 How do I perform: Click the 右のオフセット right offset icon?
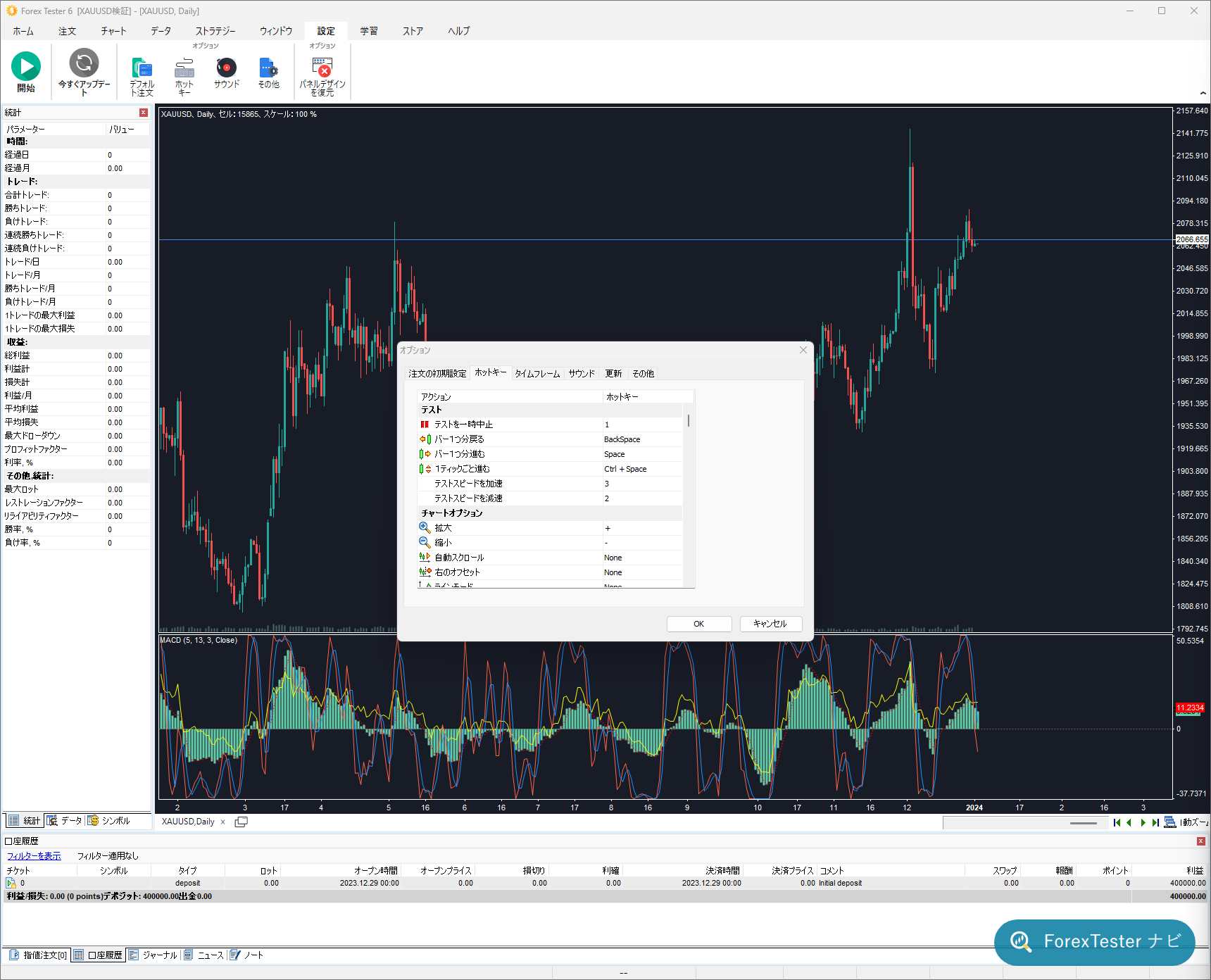(425, 572)
